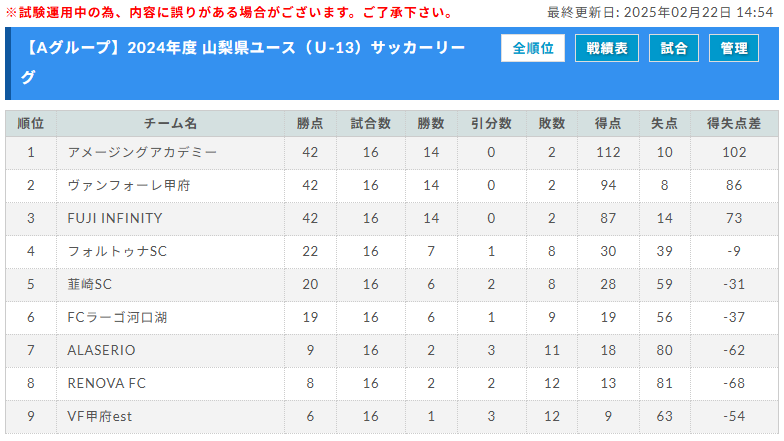Viewport: 784px width, 441px height.
Task: Click the 得失点差 column header
Action: (734, 124)
